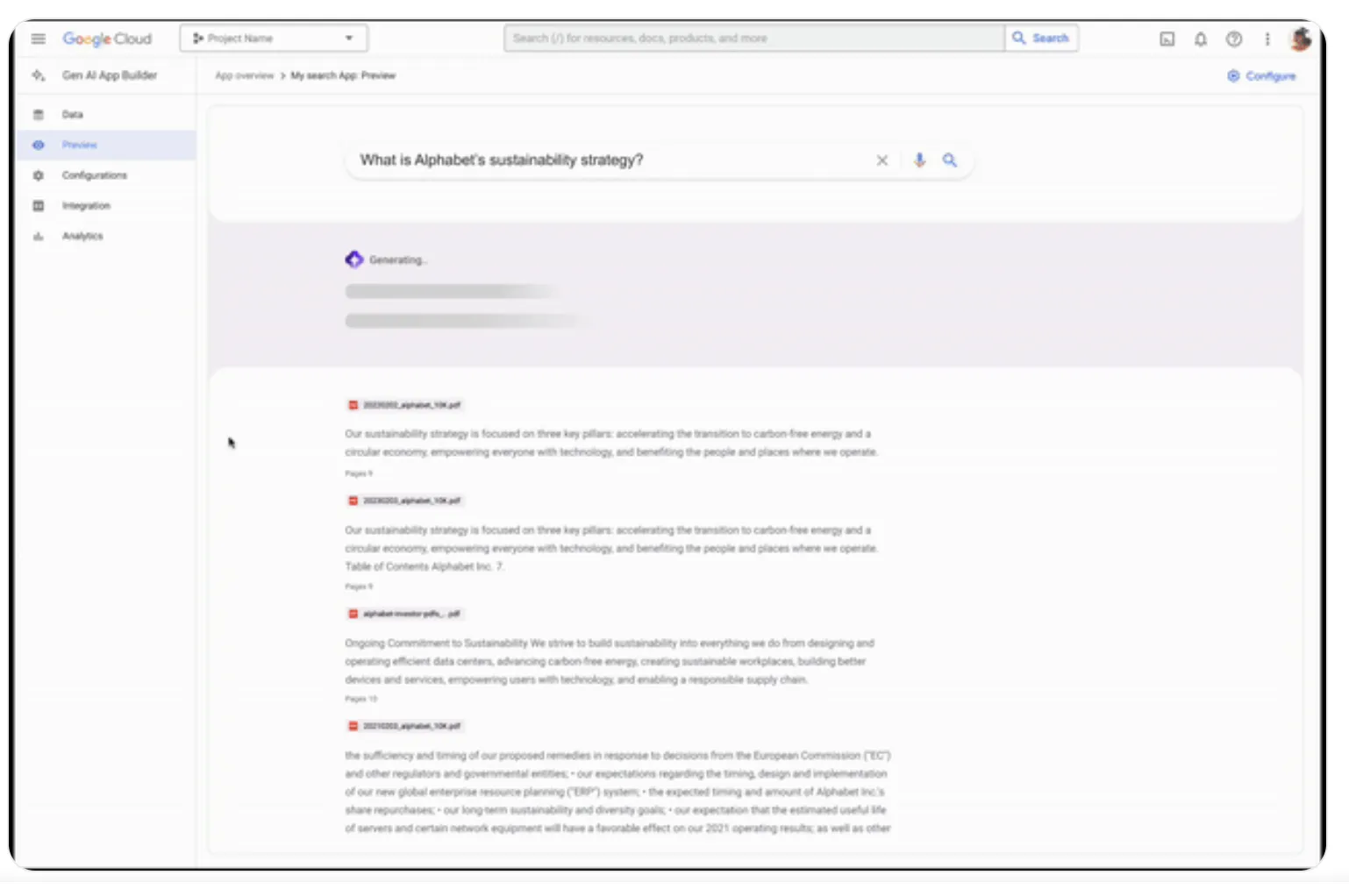1349x896 pixels.
Task: Click the Ongoing Commitment to Sustainability snippet
Action: tap(610, 661)
